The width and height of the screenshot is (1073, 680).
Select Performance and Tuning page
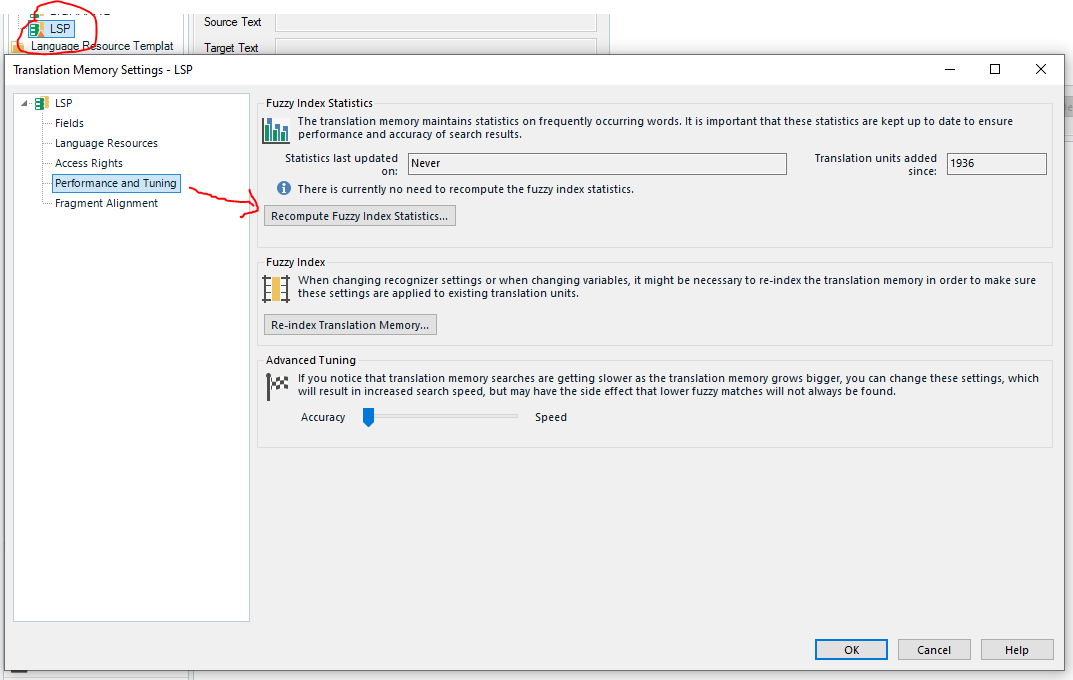point(116,183)
